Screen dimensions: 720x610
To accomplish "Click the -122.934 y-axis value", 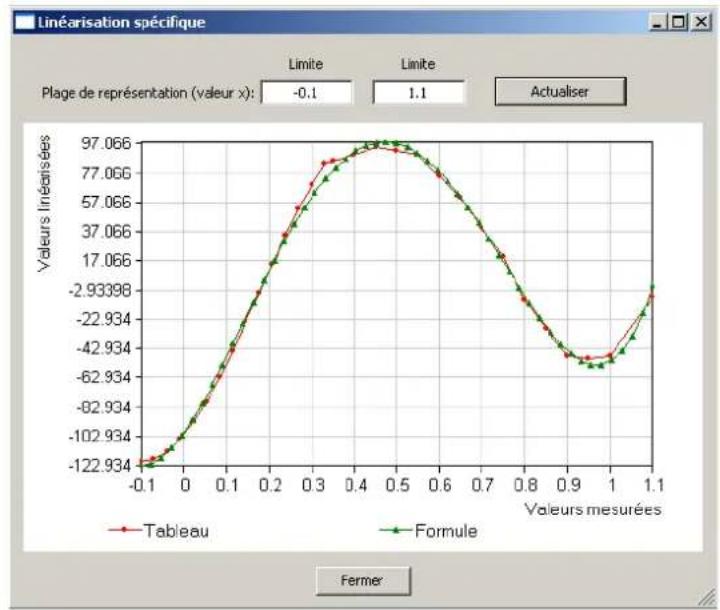I will pos(100,466).
